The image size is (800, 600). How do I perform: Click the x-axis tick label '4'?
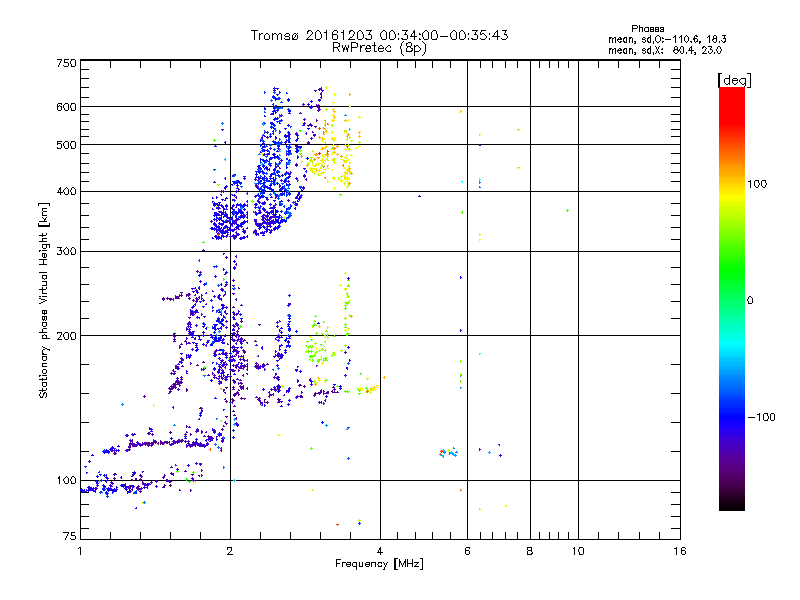pos(380,551)
